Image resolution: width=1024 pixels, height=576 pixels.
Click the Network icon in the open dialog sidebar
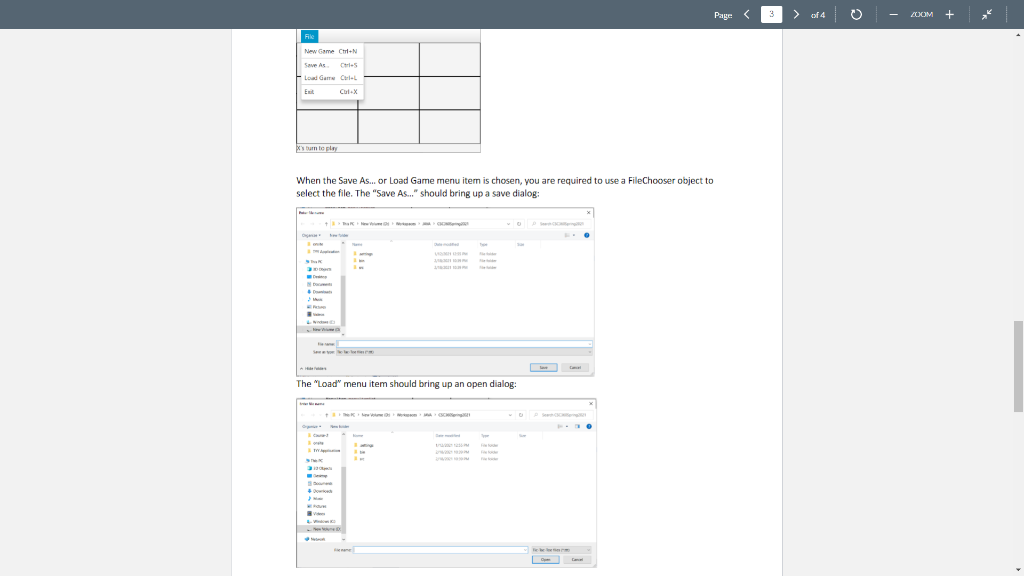tap(307, 538)
